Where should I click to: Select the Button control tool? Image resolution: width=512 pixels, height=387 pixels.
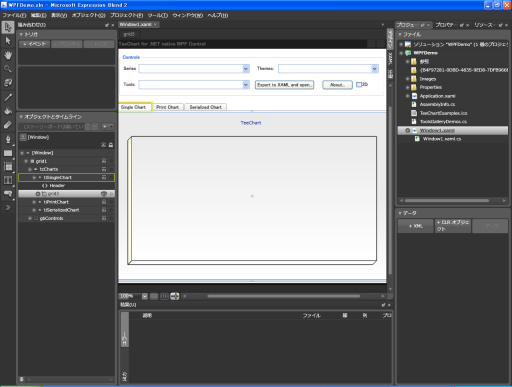click(x=8, y=194)
